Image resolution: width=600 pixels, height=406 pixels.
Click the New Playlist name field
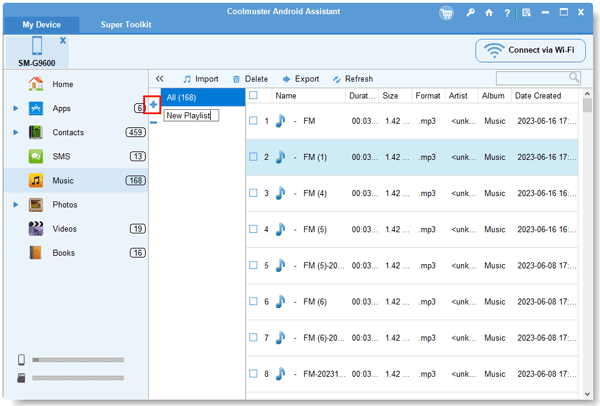tap(191, 116)
